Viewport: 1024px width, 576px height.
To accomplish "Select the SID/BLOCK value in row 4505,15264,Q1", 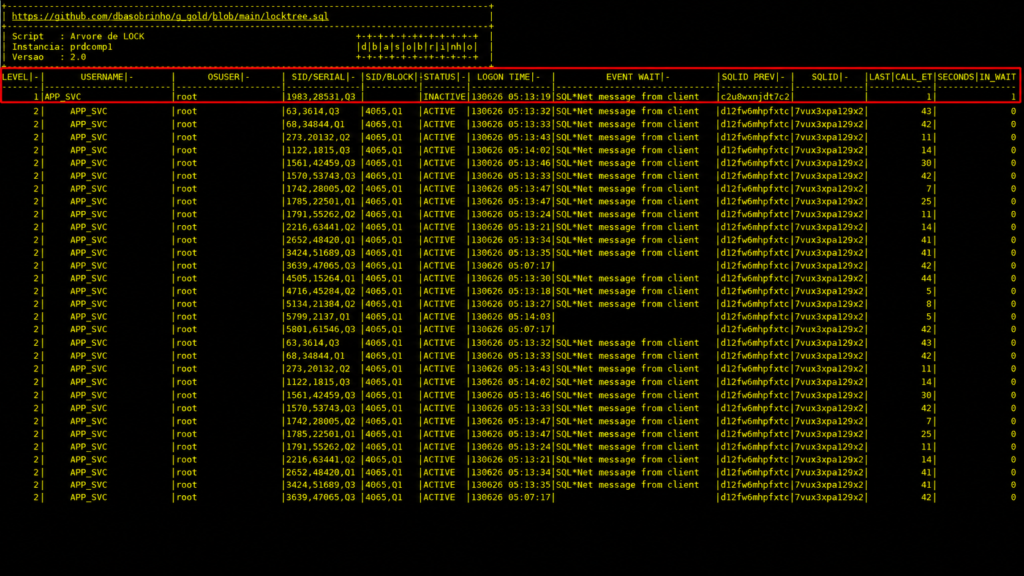I will click(384, 278).
